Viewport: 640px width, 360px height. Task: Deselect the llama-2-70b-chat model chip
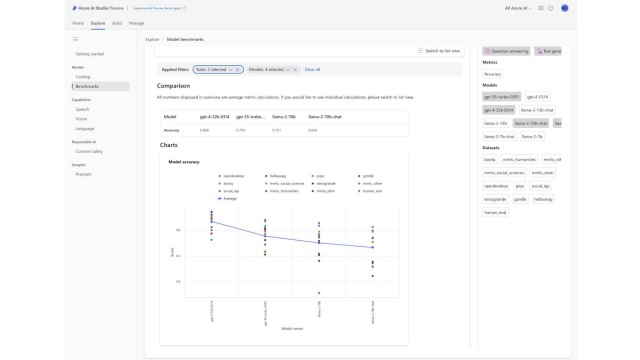(531, 123)
